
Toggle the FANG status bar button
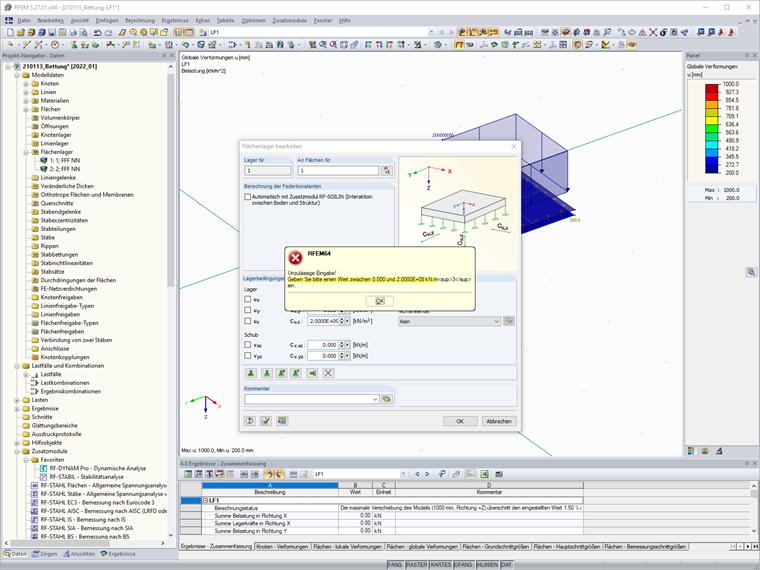(395, 565)
